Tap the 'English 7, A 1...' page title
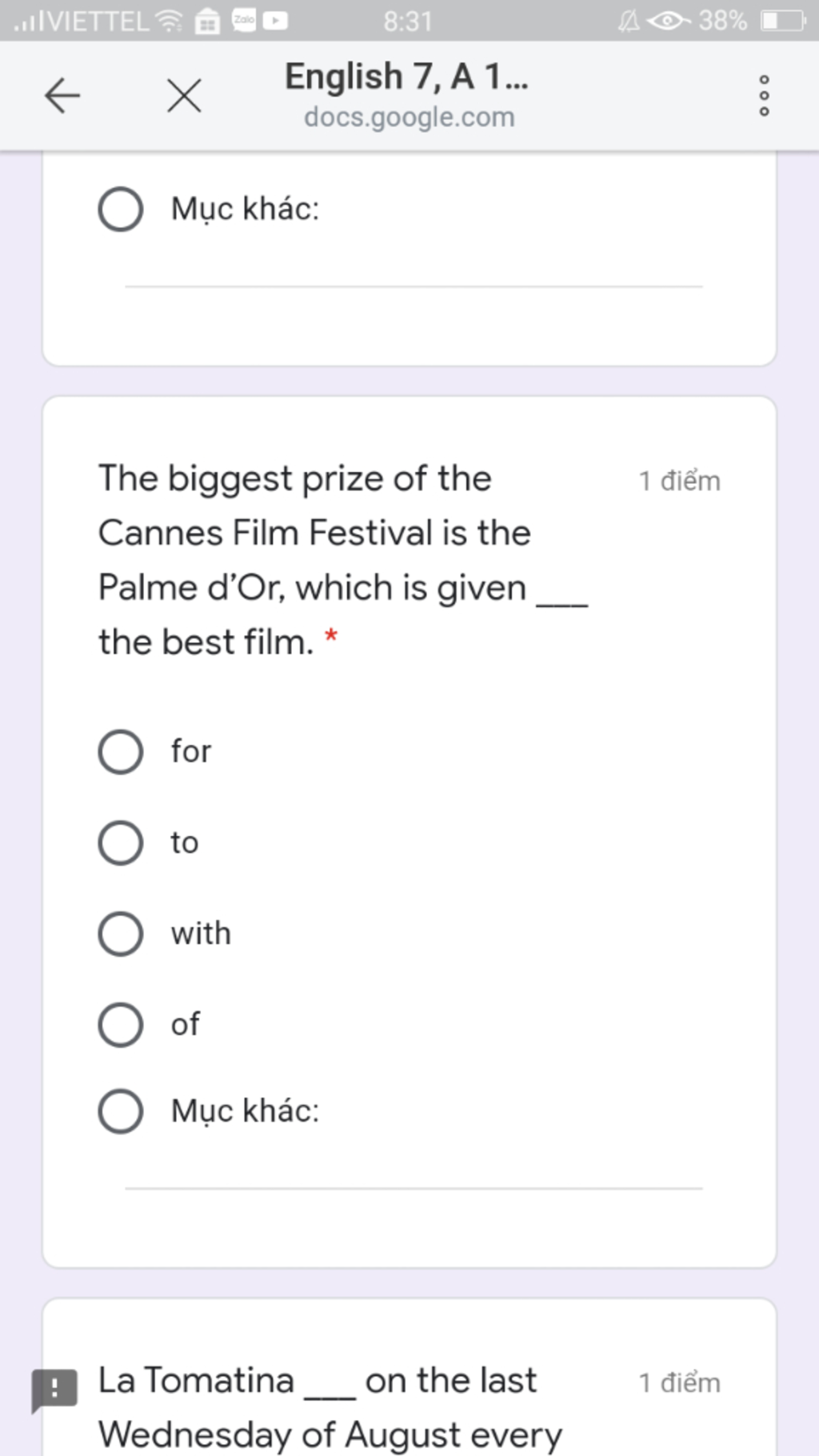 coord(407,77)
